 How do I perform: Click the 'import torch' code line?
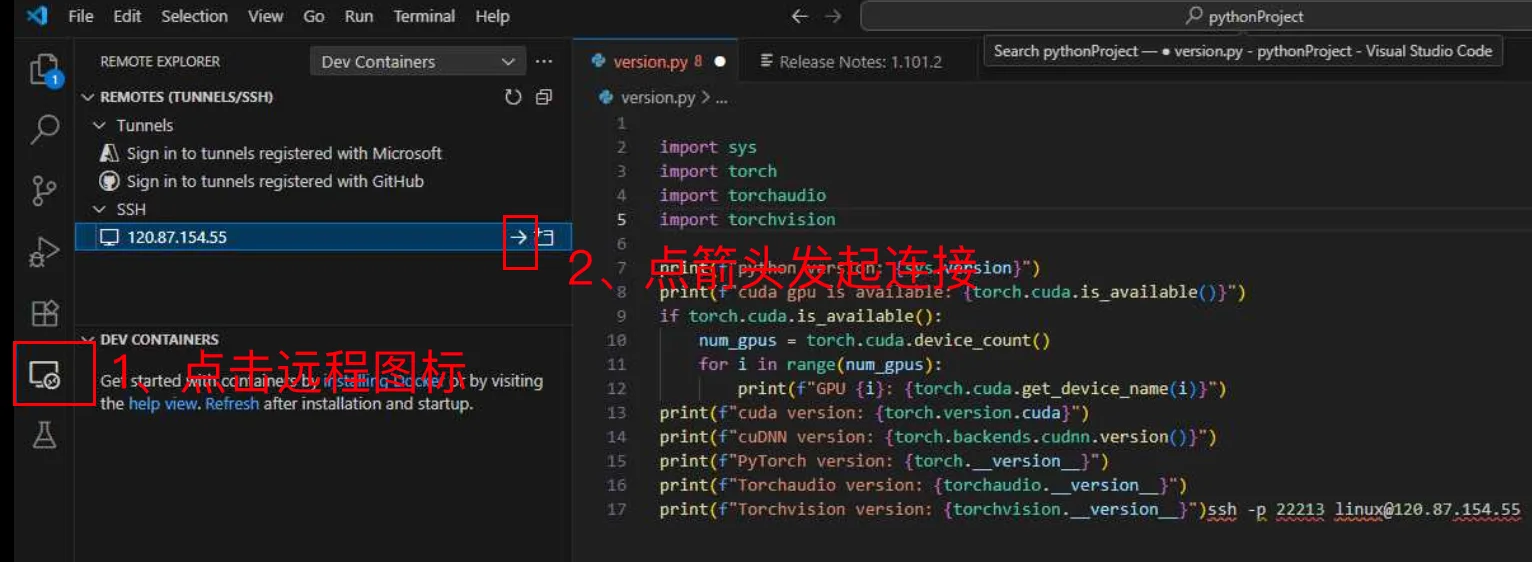click(718, 171)
